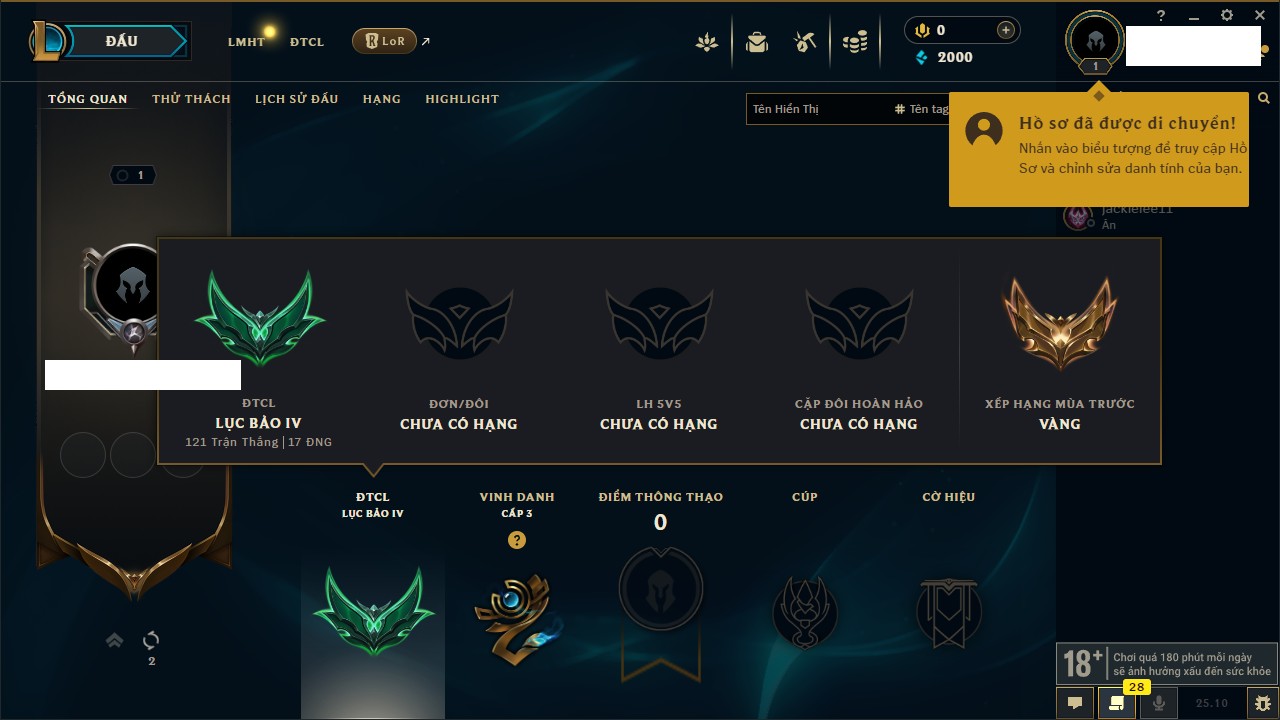Click the refresh arrows icon below banner
1280x720 pixels.
[151, 640]
